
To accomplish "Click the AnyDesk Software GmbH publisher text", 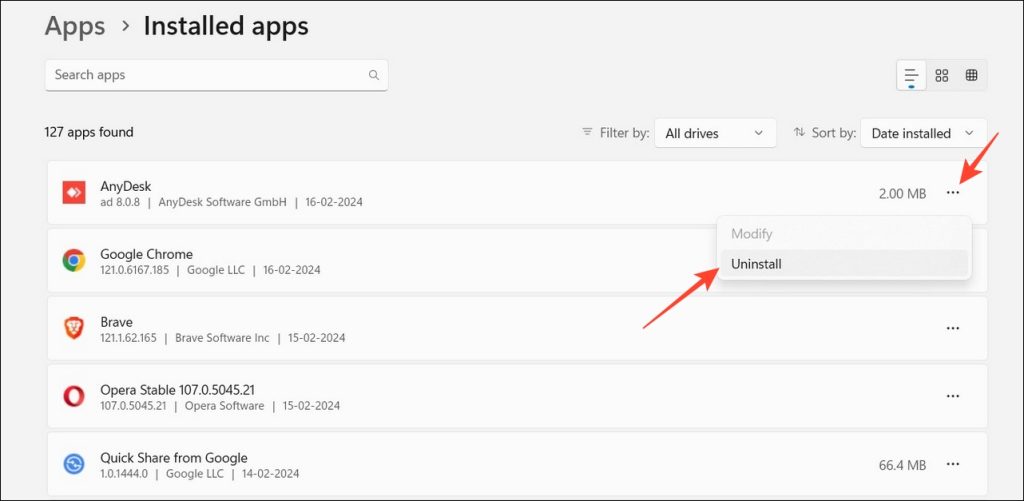I will click(x=223, y=202).
